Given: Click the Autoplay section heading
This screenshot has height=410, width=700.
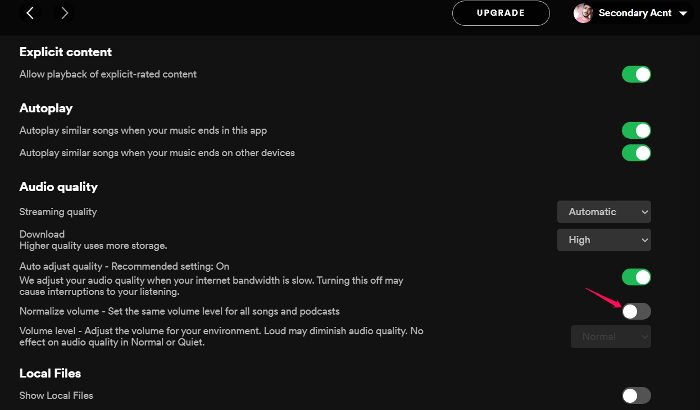Looking at the screenshot, I should coord(46,108).
